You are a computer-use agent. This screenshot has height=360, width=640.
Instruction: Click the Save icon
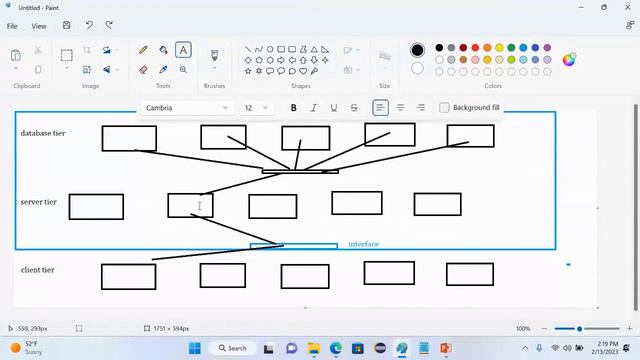(67, 25)
